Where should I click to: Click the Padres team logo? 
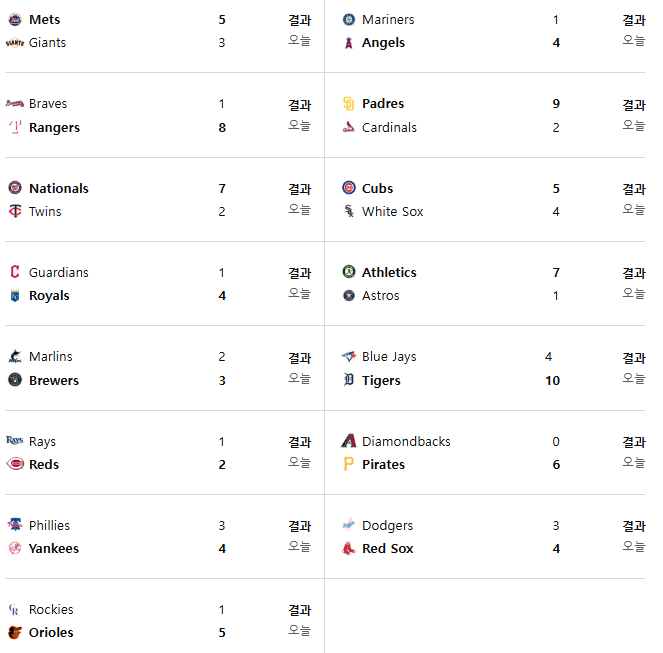[348, 104]
